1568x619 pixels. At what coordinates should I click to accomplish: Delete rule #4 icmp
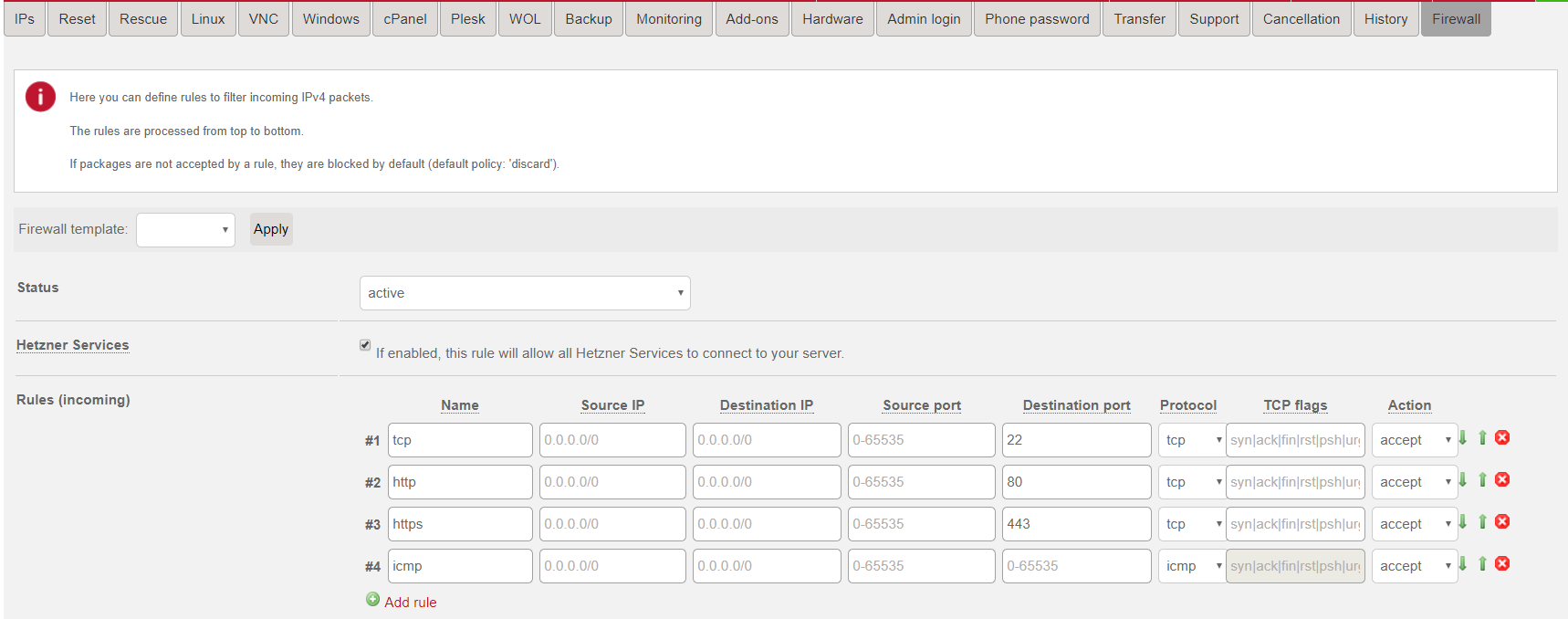point(1502,564)
